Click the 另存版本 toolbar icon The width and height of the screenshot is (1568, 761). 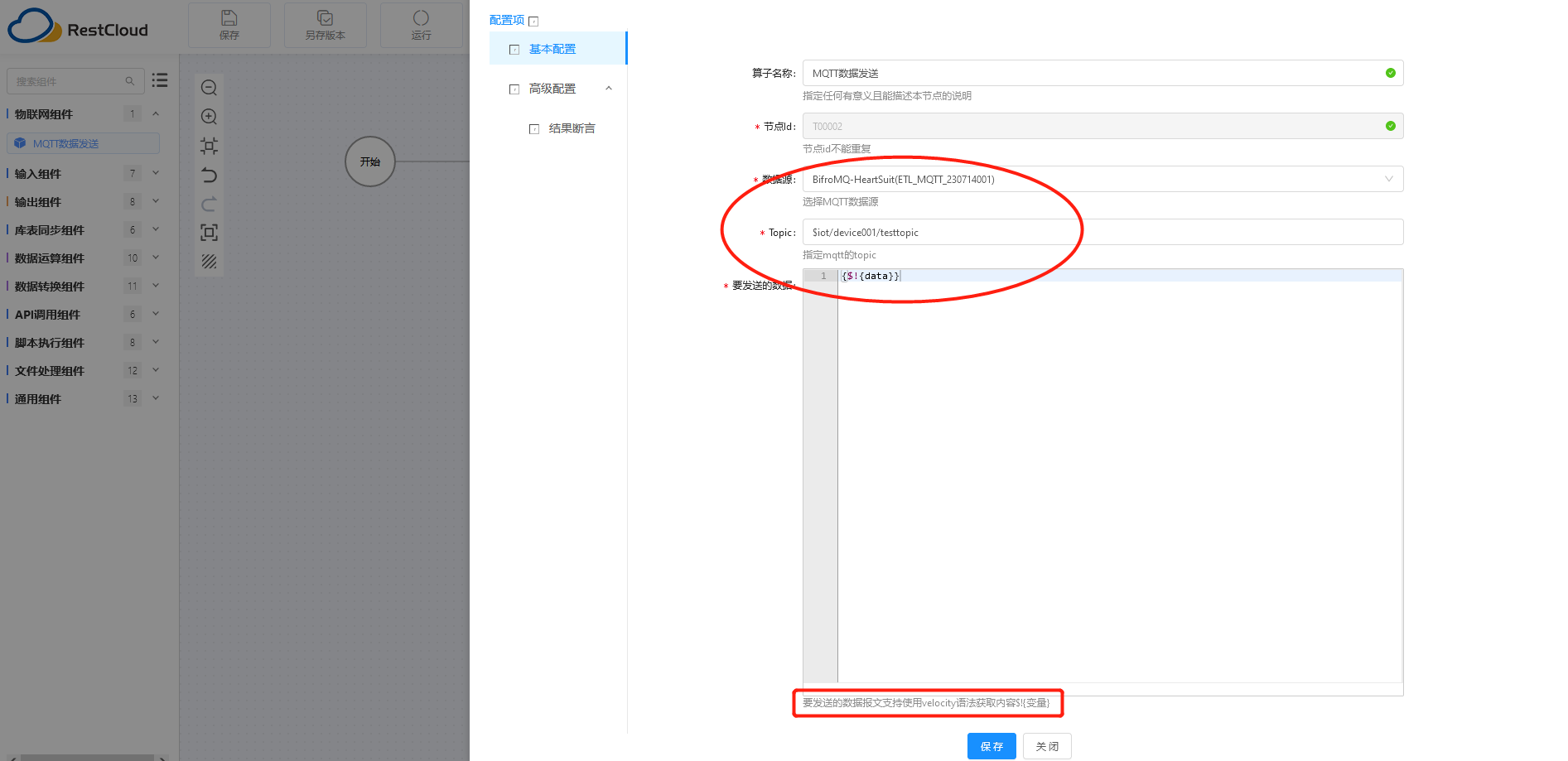(x=326, y=25)
